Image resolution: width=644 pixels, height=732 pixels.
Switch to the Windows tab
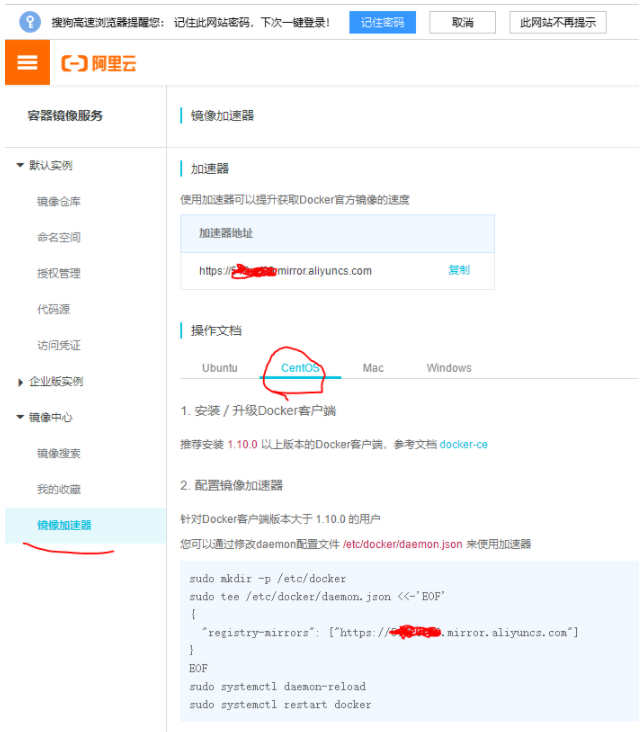pos(449,368)
